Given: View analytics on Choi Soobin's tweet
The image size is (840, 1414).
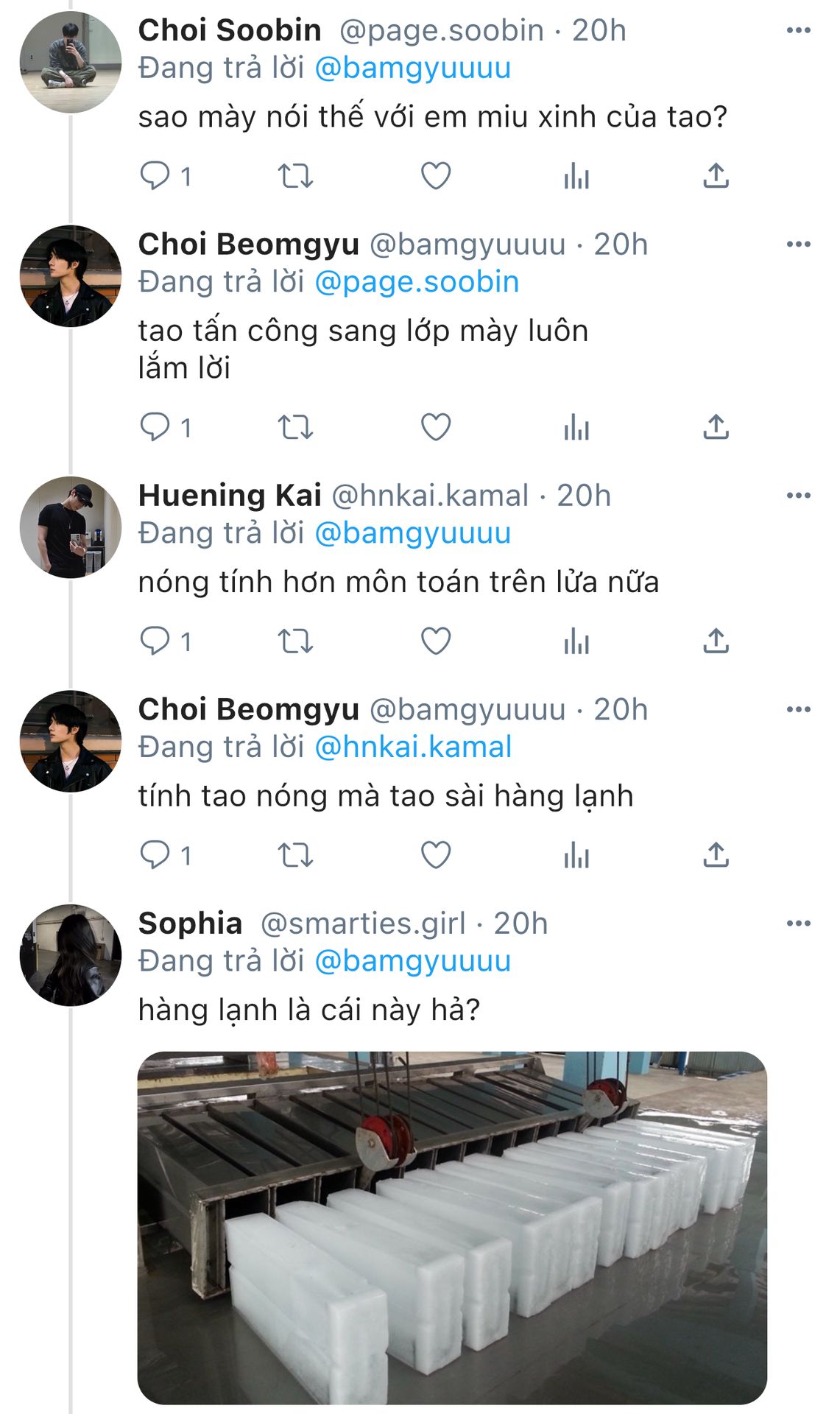Looking at the screenshot, I should pos(576,176).
